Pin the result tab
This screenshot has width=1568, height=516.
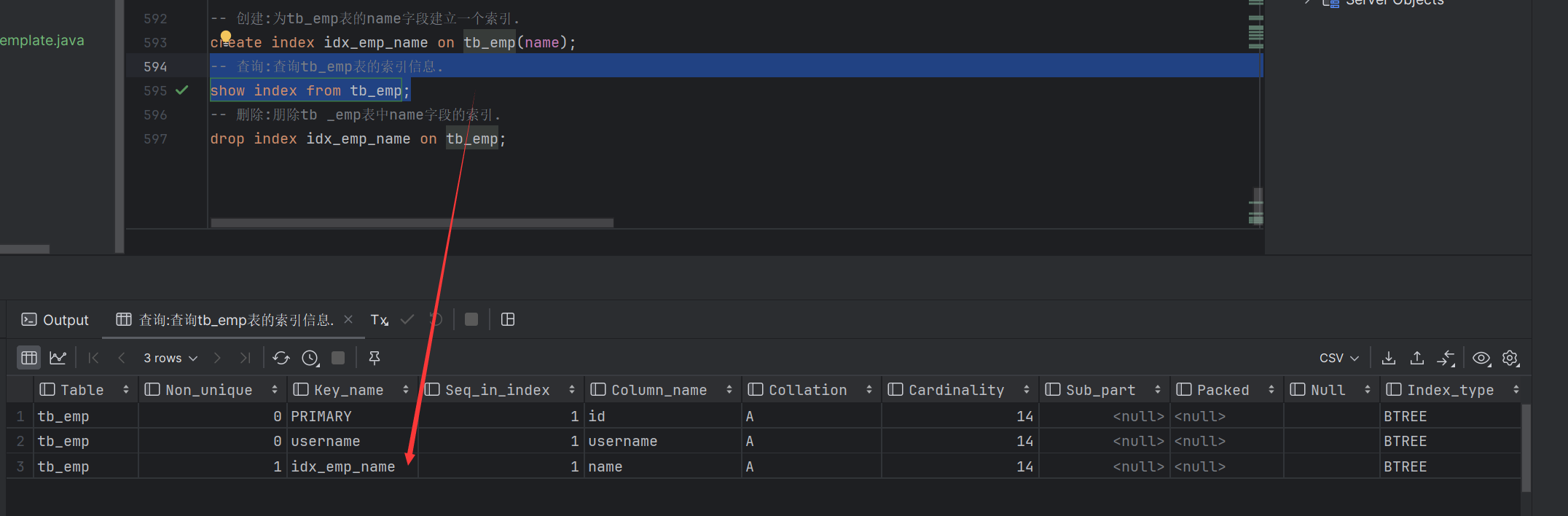(x=375, y=358)
